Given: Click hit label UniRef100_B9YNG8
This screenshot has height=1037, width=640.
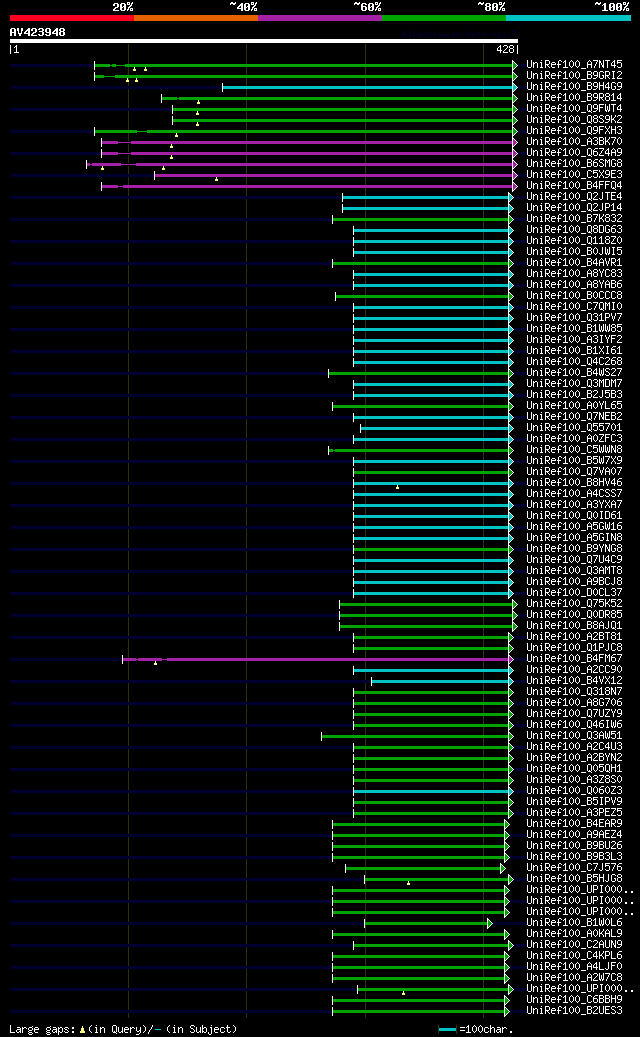Looking at the screenshot, I should pos(574,548).
